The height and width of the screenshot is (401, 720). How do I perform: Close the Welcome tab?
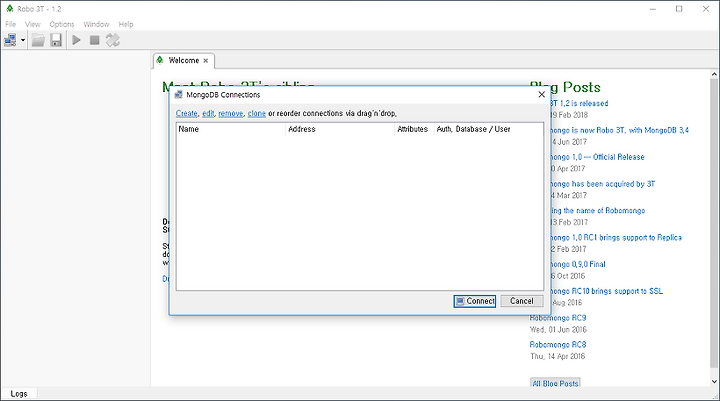(206, 61)
